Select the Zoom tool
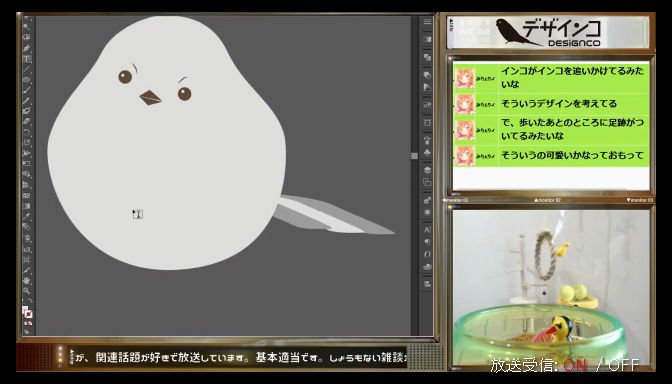This screenshot has height=384, width=672. (x=27, y=291)
